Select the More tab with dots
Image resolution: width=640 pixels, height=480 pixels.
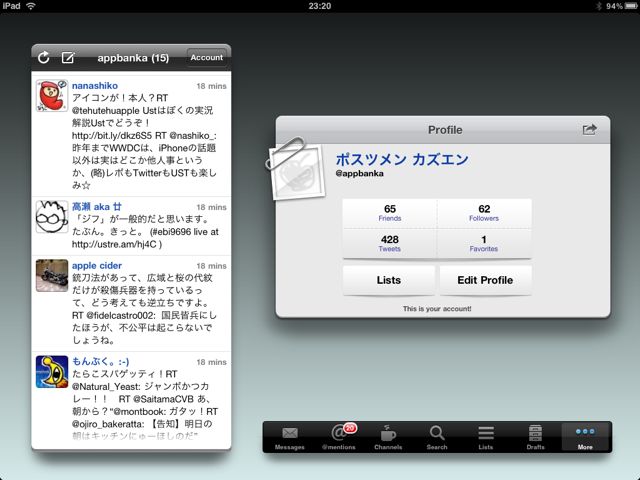tap(585, 437)
